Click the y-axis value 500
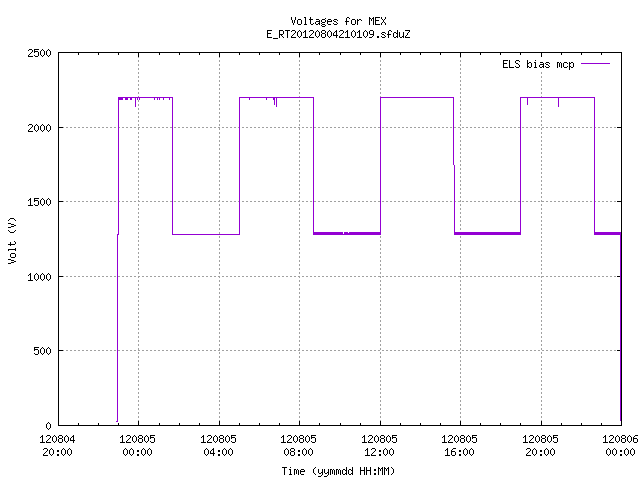640x480 pixels. 42,351
